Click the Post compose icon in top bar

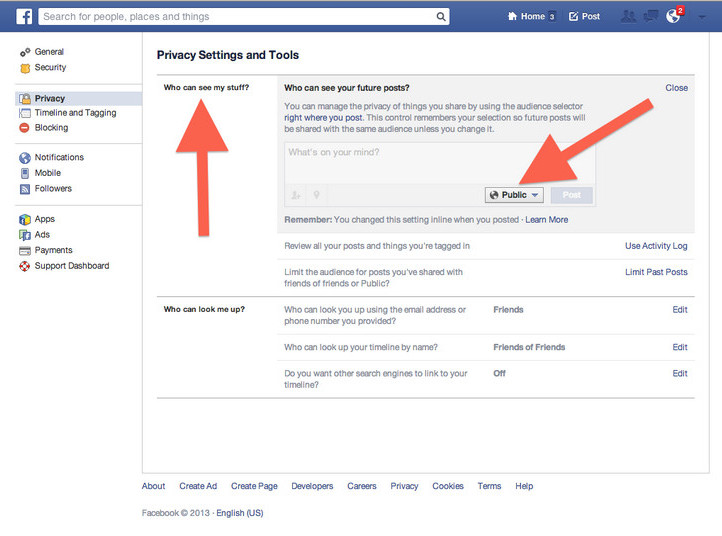[573, 17]
